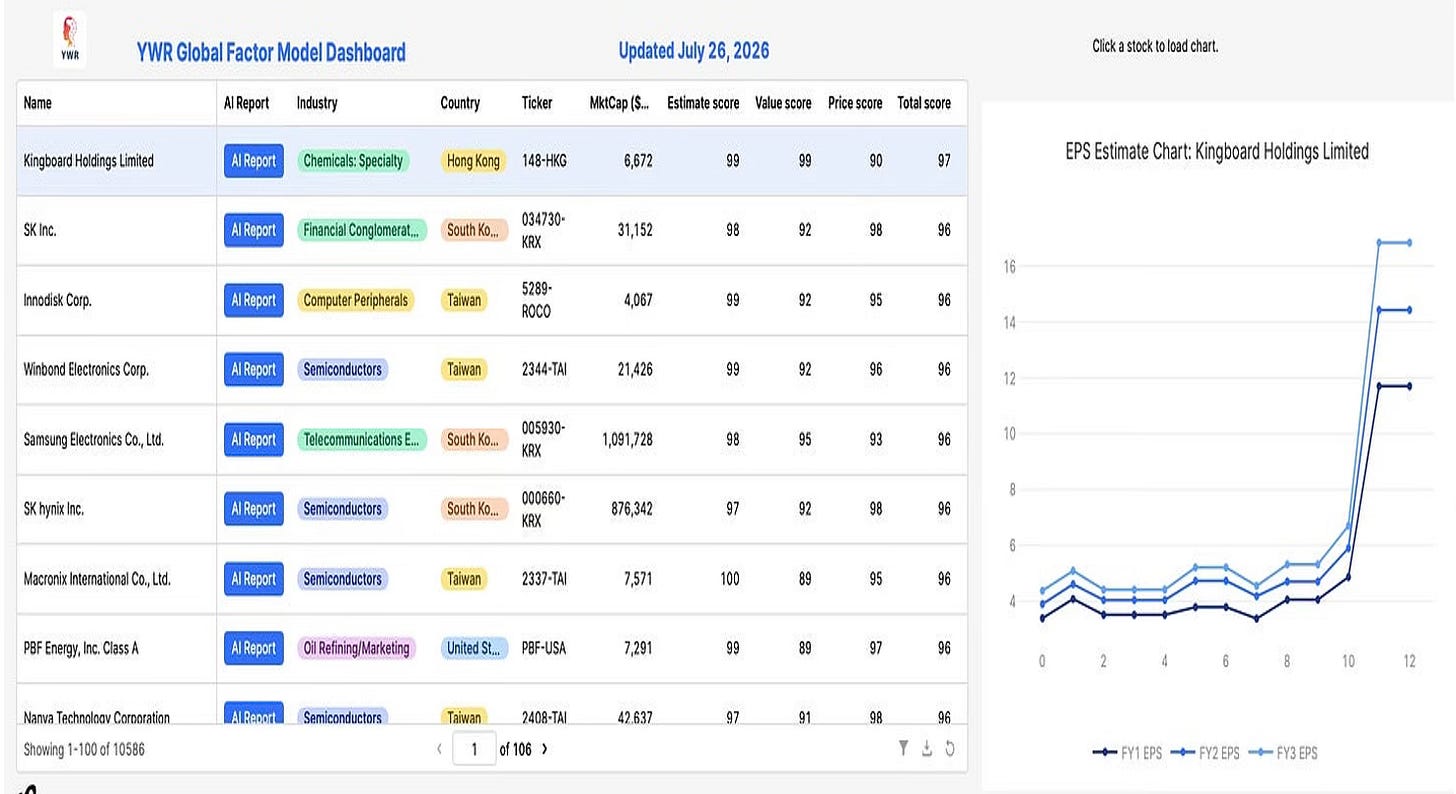This screenshot has height=794, width=1456.
Task: Click the Industry column header
Action: tap(317, 103)
